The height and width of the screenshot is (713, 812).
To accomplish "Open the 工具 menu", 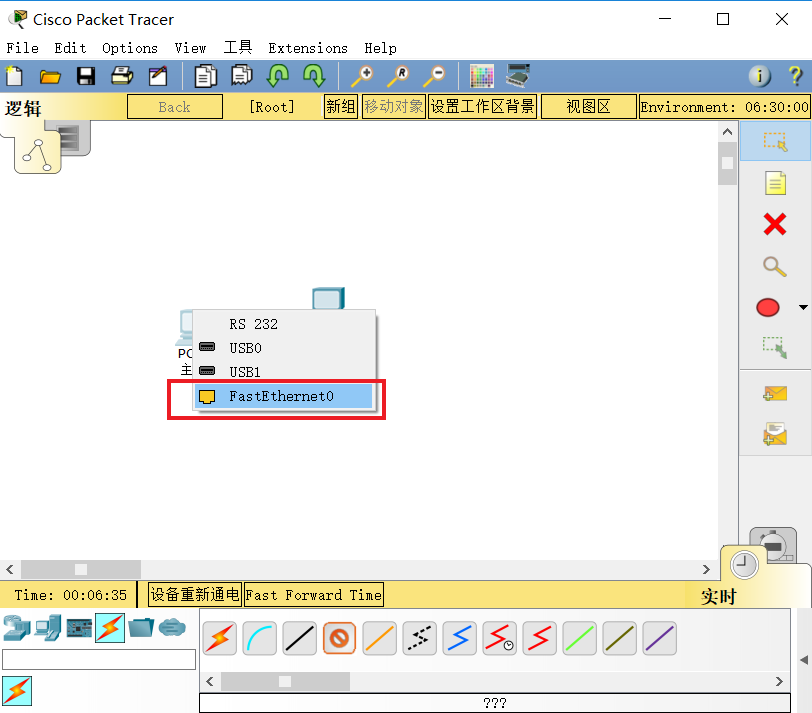I will (238, 48).
